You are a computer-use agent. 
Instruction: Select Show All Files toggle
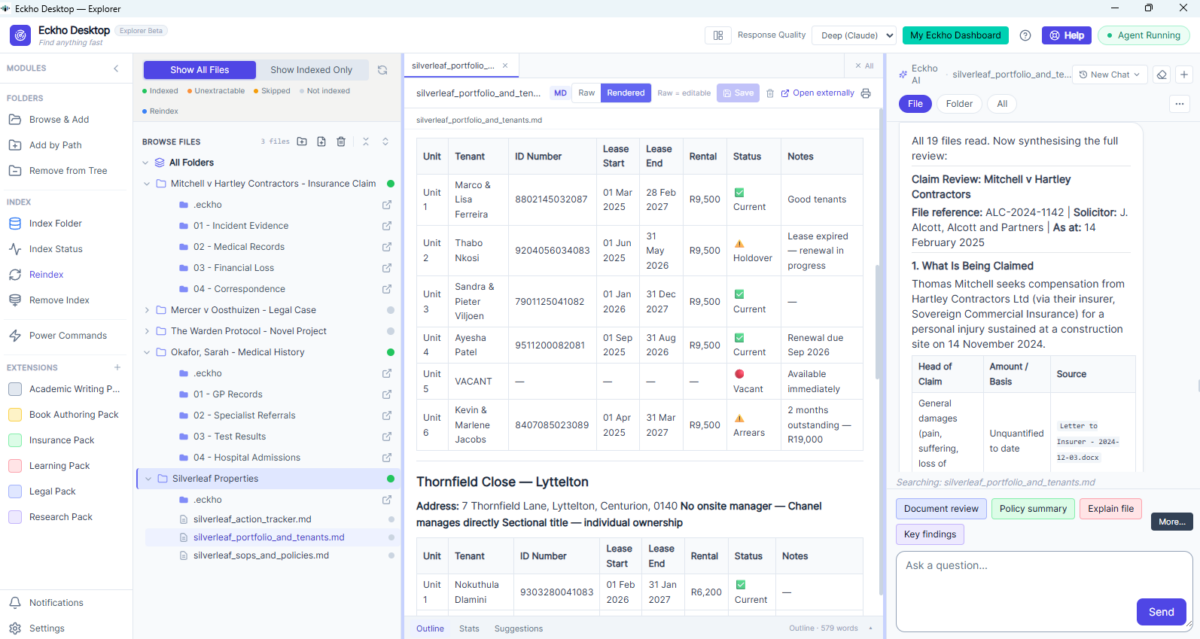199,70
